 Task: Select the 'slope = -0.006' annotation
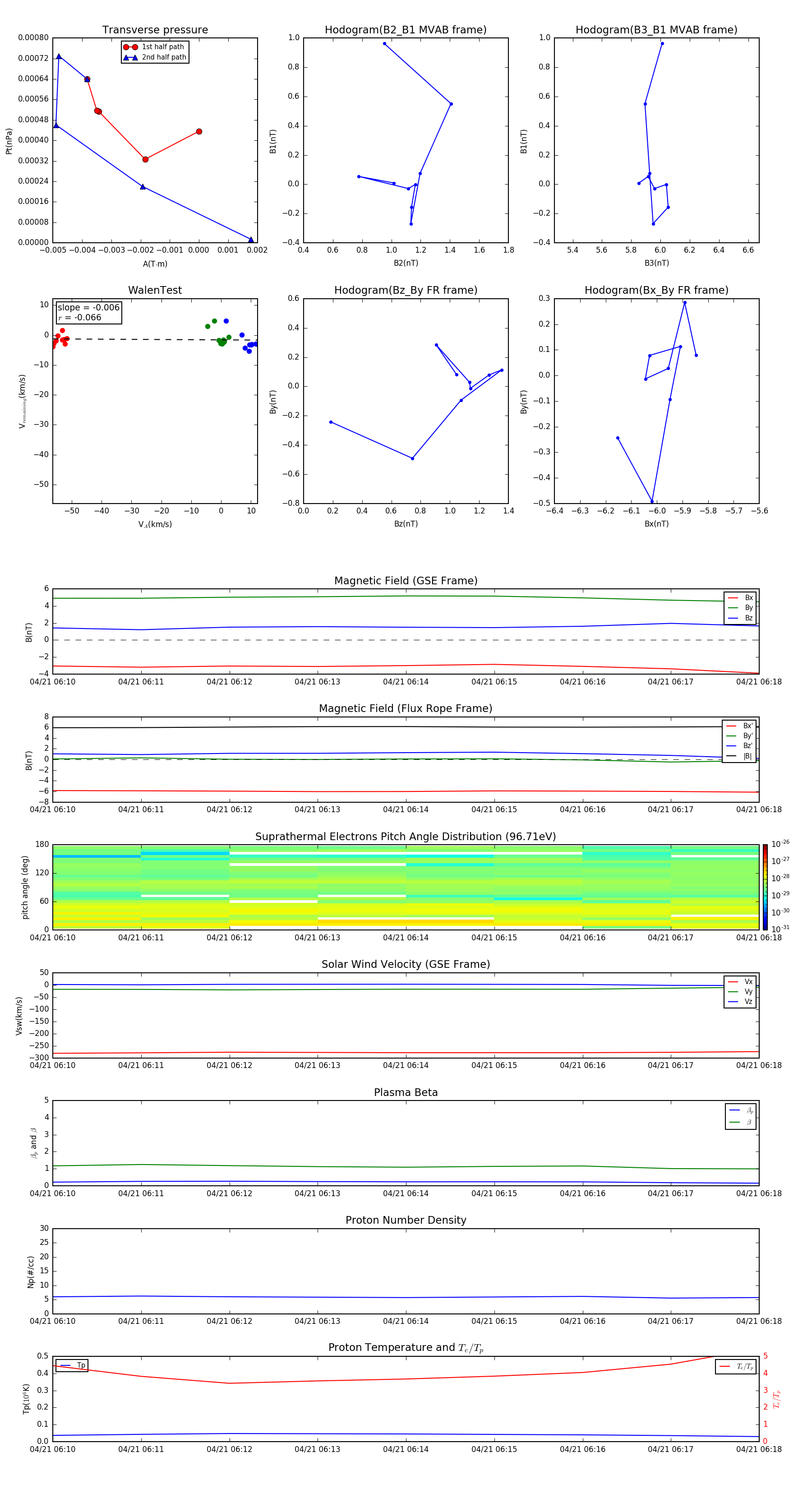click(x=88, y=308)
